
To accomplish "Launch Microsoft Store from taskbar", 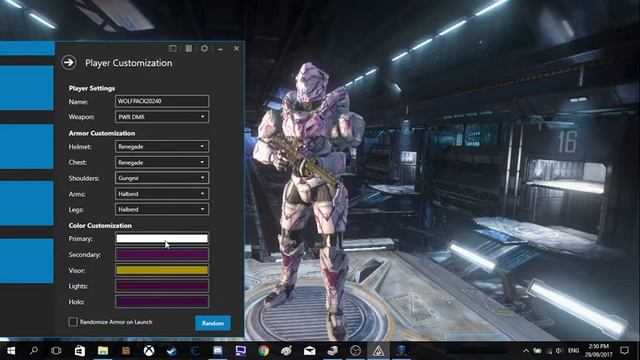I will (x=80, y=351).
